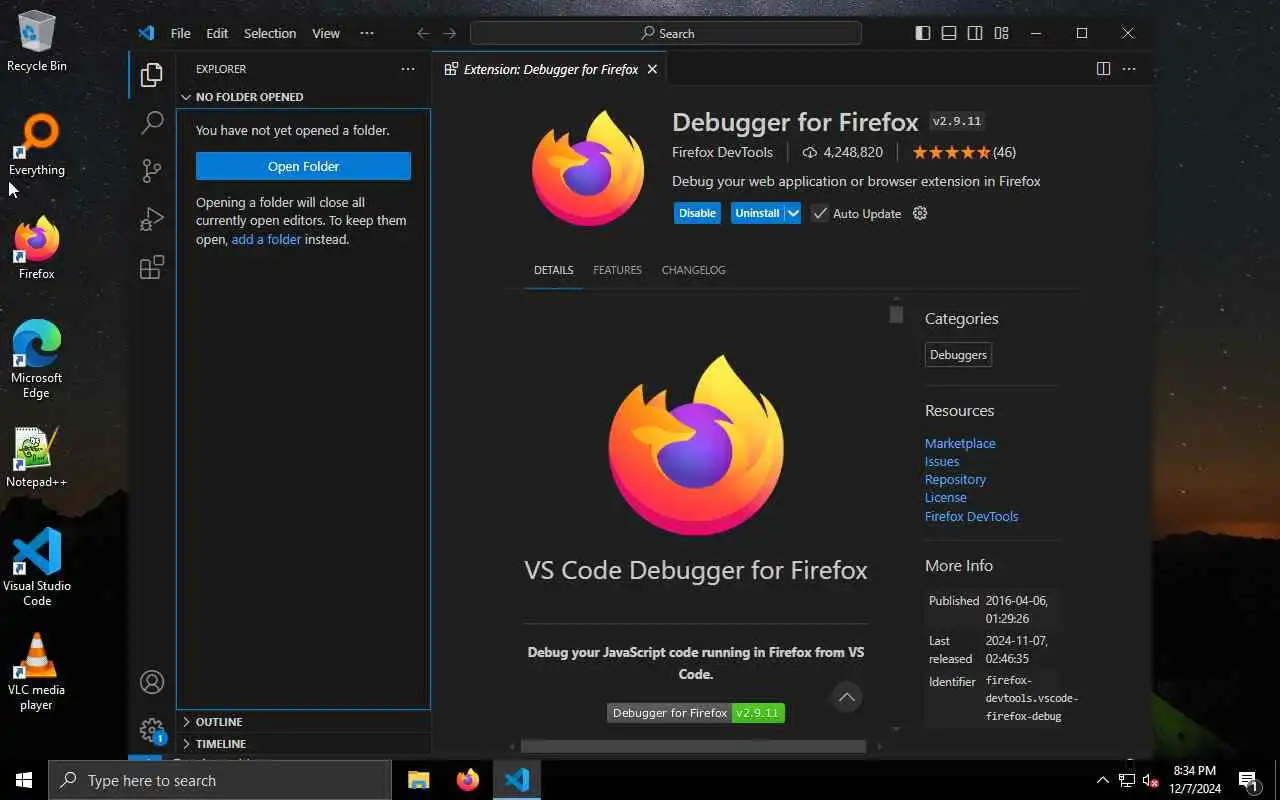The width and height of the screenshot is (1280, 800).
Task: Open the notification center icon
Action: tap(1249, 780)
